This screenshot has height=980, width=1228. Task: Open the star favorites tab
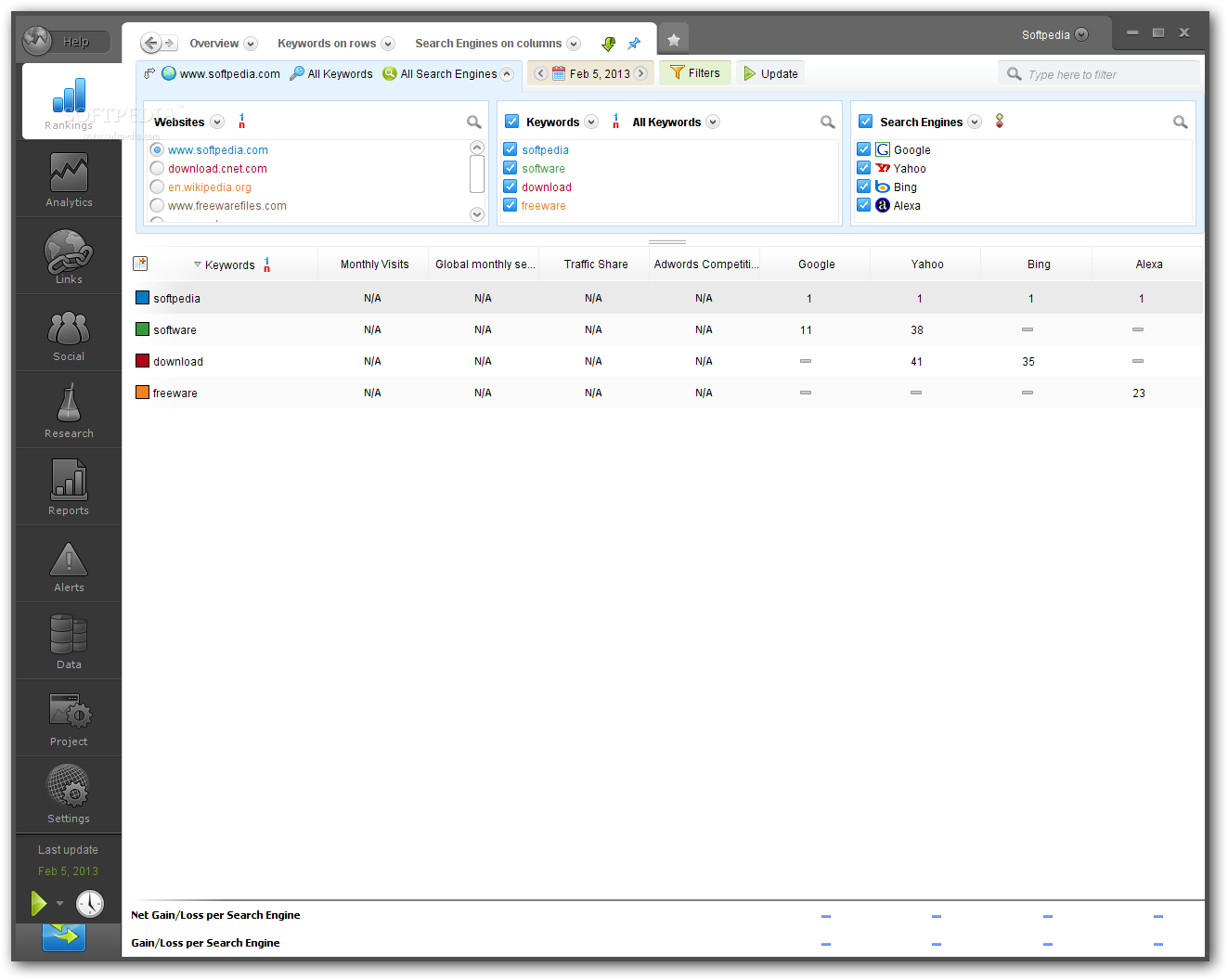coord(674,40)
